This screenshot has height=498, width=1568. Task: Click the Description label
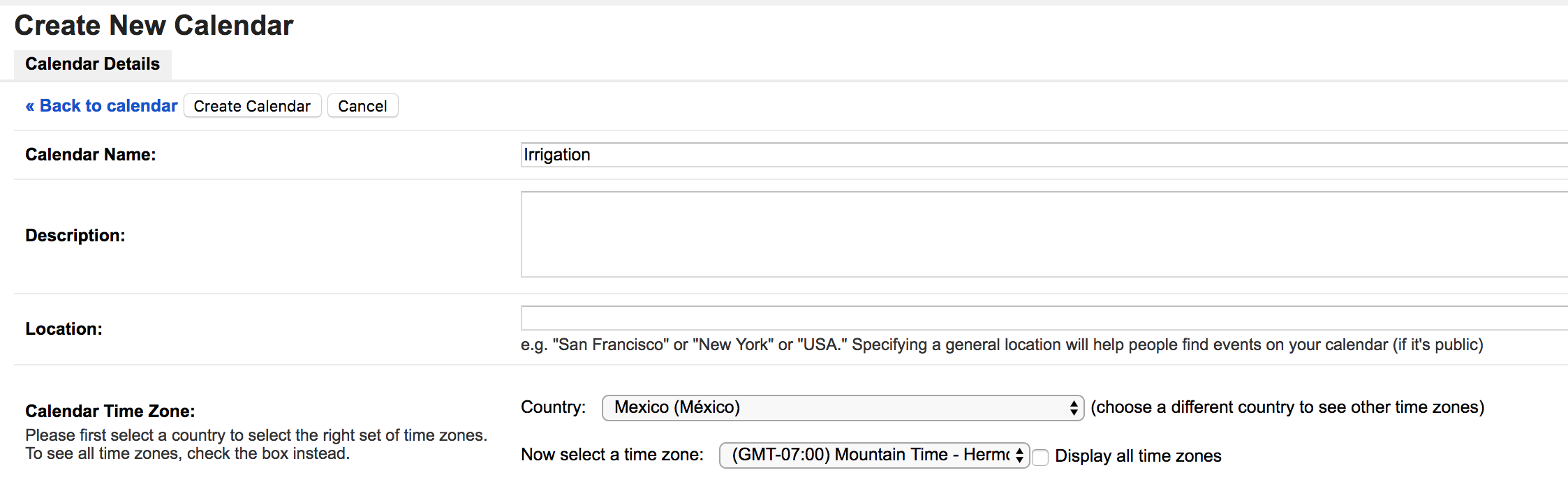75,236
